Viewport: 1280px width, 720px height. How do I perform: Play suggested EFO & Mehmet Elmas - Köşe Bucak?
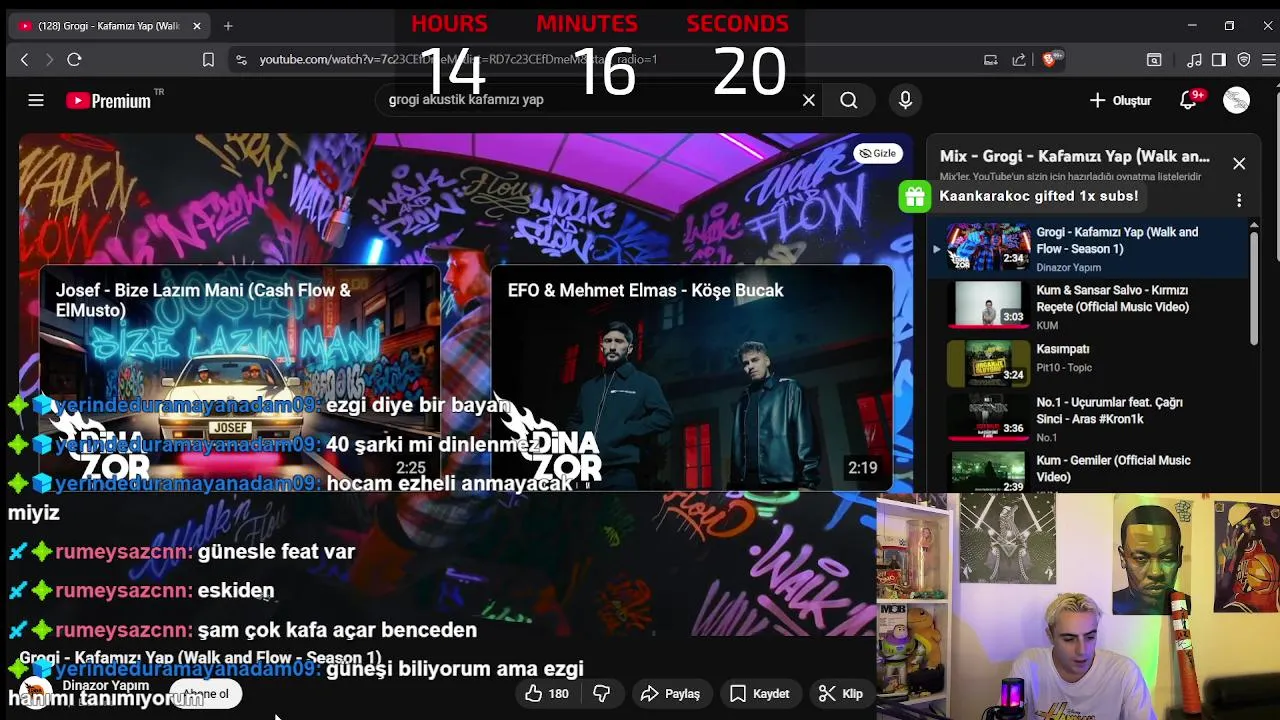point(691,378)
